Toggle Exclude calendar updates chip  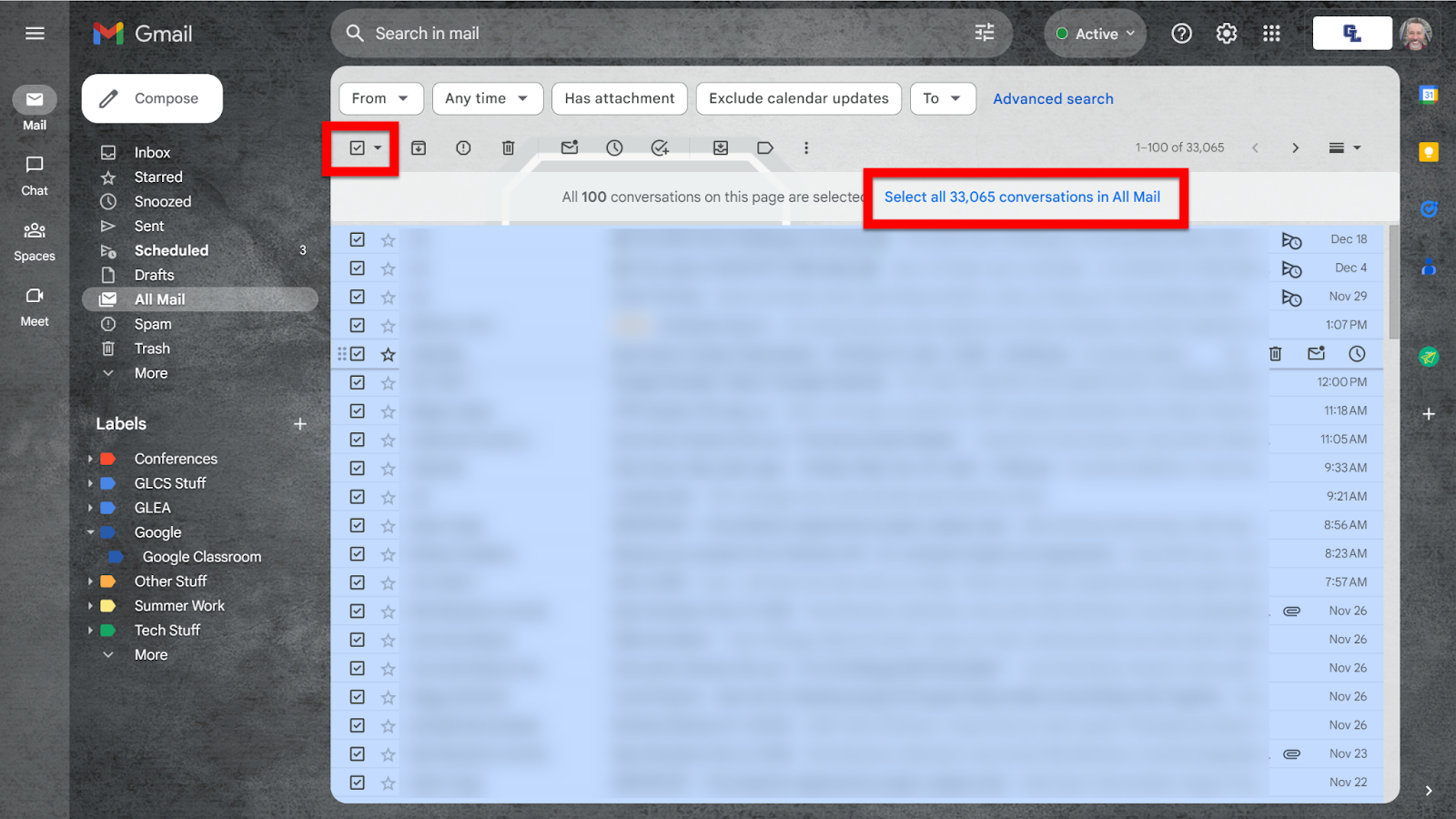click(x=799, y=98)
